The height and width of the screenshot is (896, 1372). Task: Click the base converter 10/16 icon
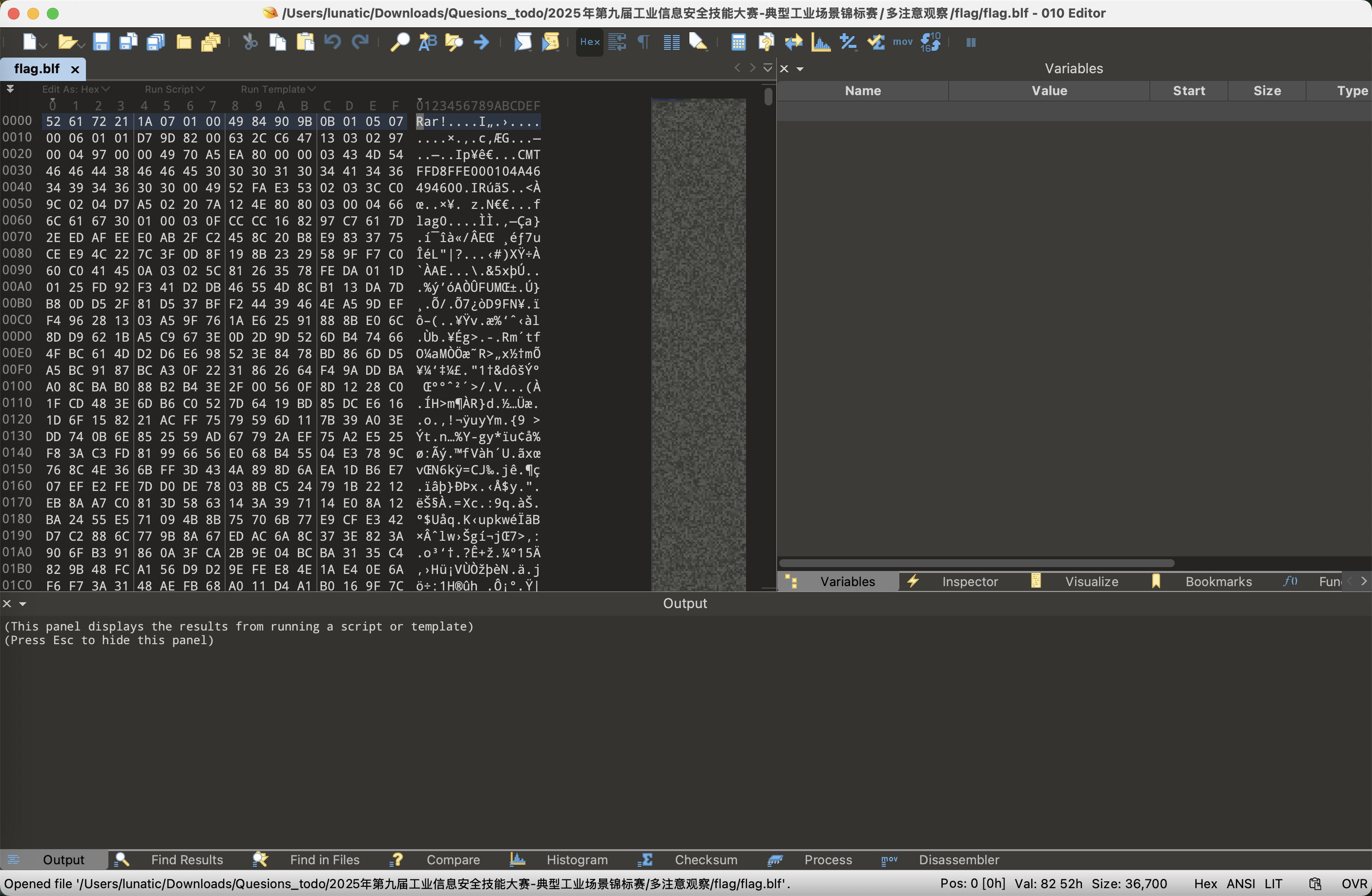(931, 41)
